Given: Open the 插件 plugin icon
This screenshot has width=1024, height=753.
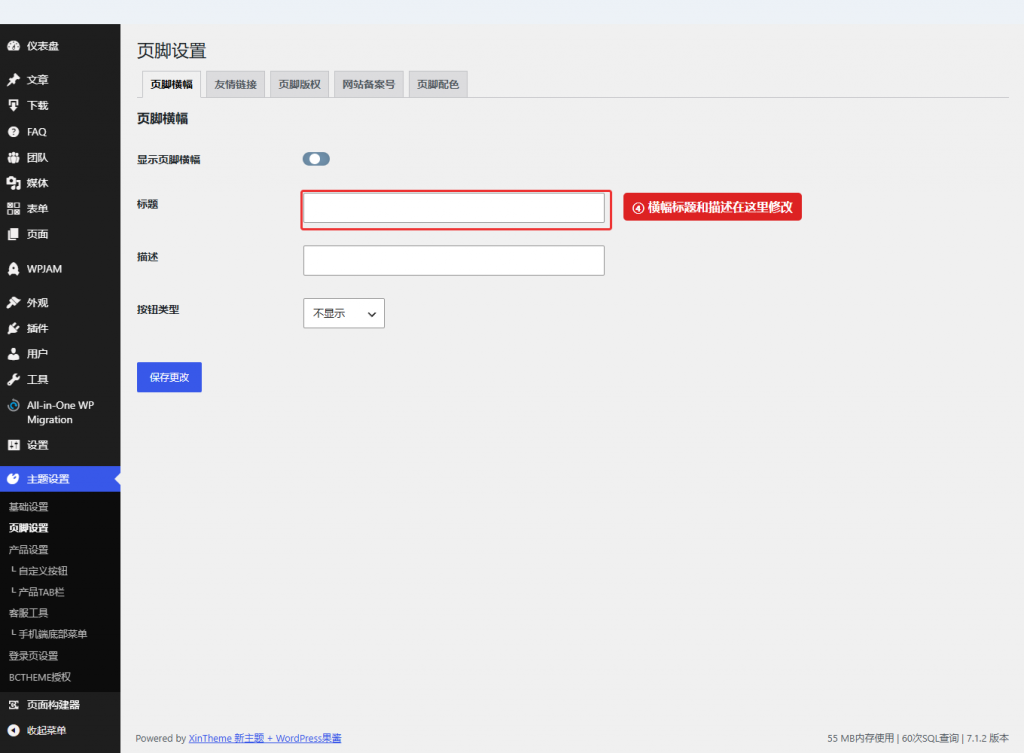Looking at the screenshot, I should [13, 328].
